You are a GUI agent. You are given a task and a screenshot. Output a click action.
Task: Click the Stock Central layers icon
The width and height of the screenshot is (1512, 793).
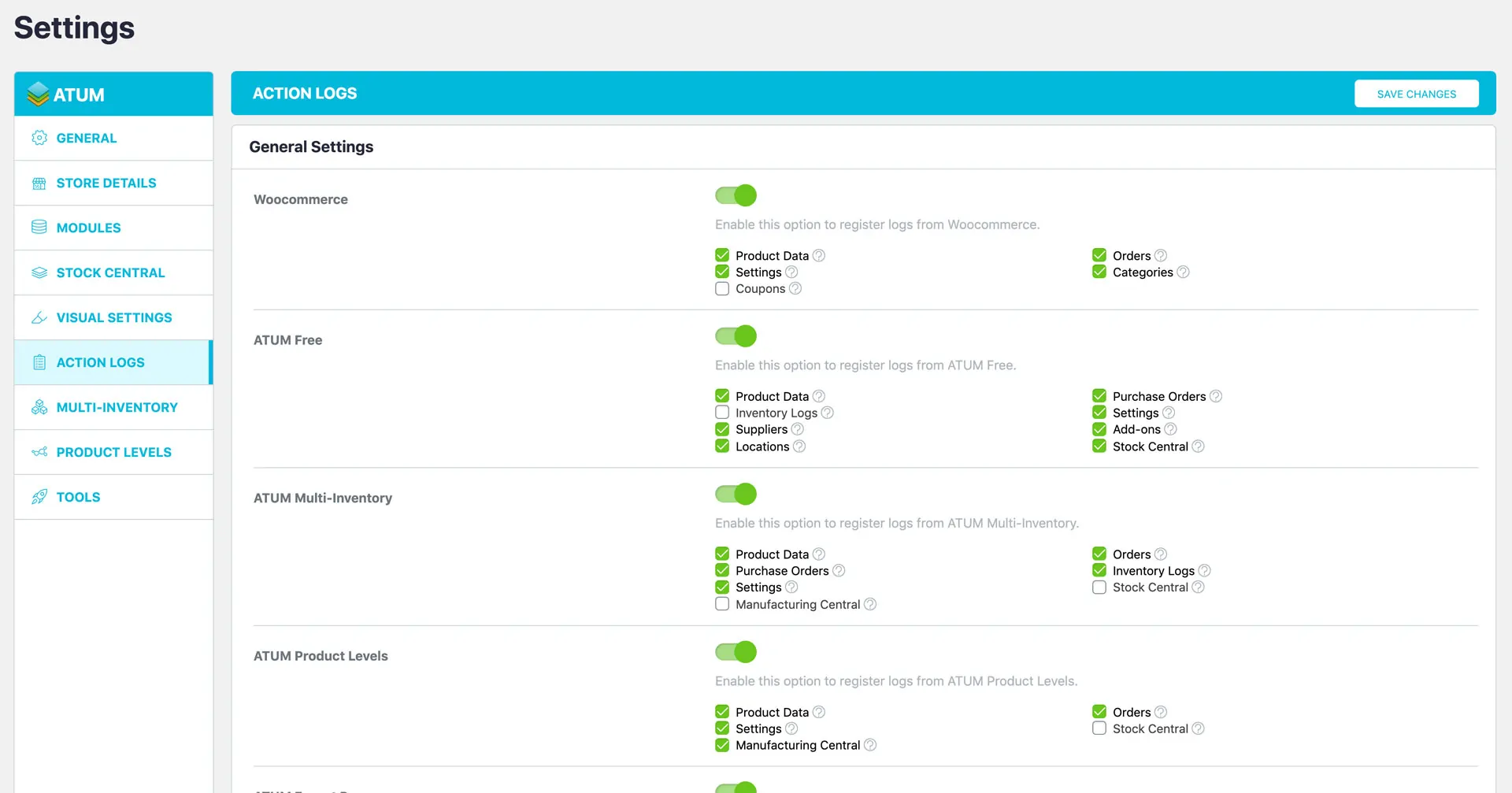point(39,272)
